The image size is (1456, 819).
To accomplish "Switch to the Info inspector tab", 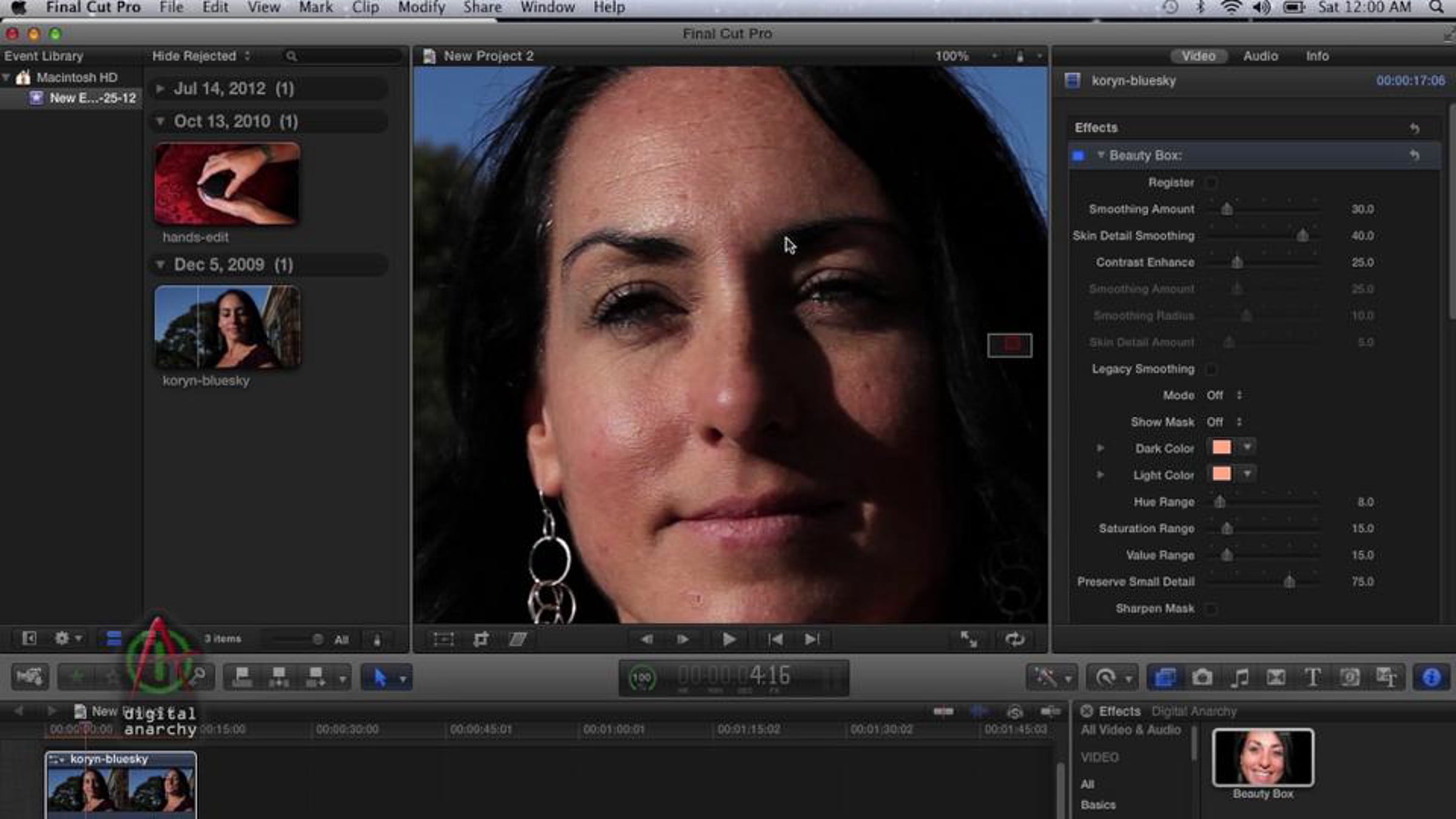I will pyautogui.click(x=1317, y=56).
